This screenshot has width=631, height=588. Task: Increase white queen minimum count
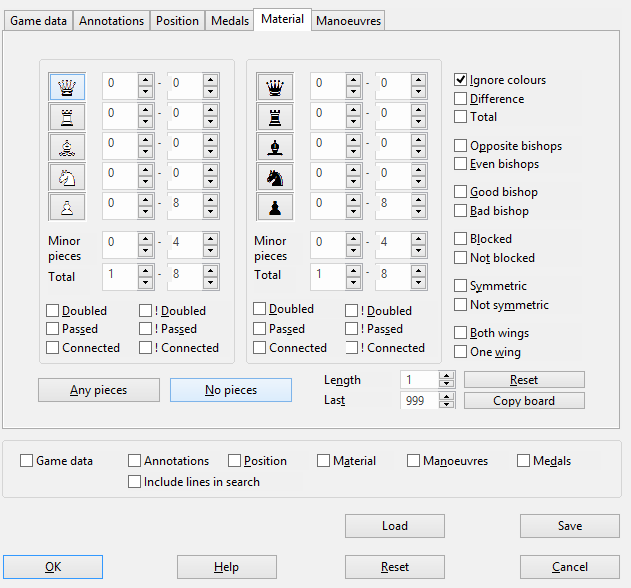(x=145, y=80)
